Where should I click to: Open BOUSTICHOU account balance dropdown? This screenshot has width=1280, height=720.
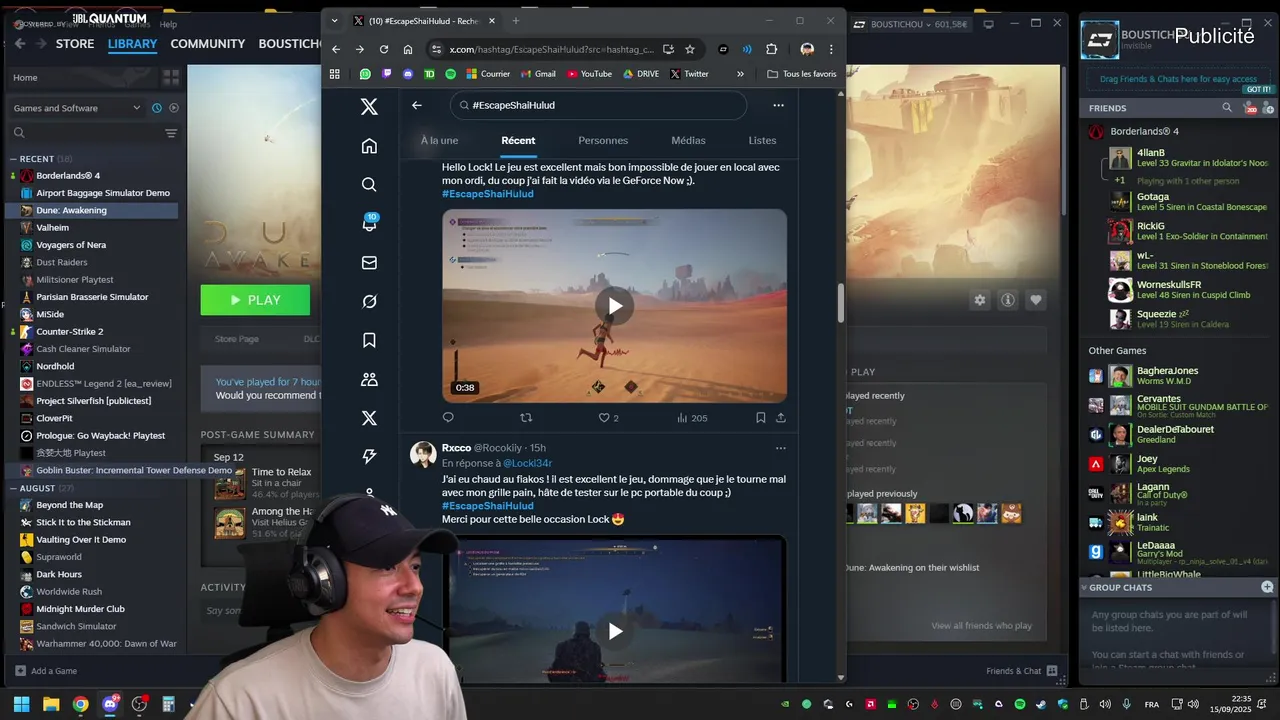point(919,24)
